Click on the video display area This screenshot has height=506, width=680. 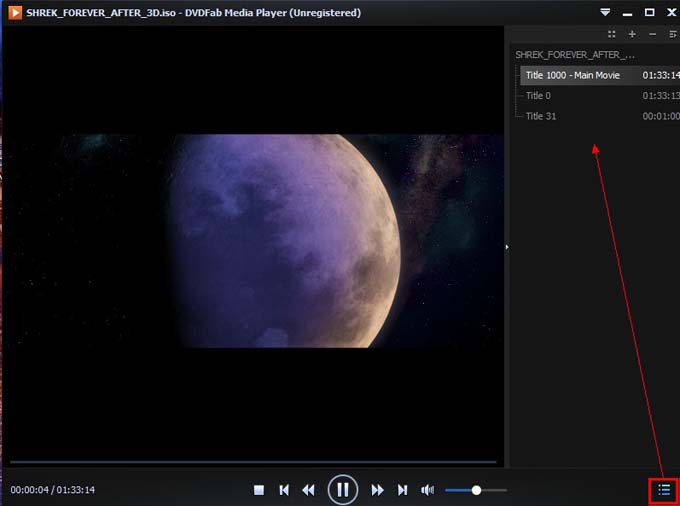pyautogui.click(x=253, y=241)
